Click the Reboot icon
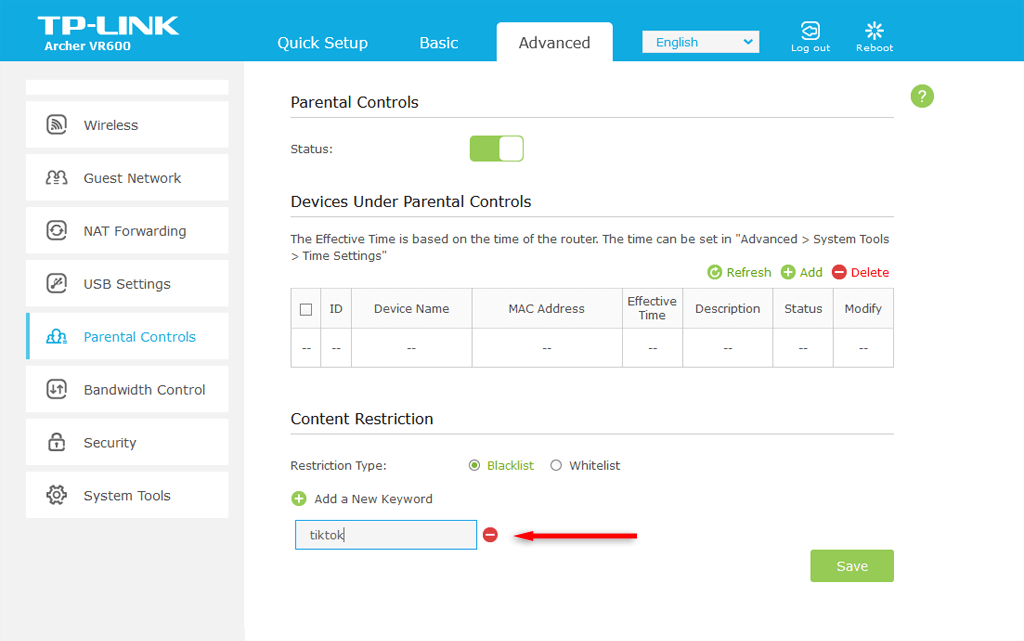This screenshot has height=641, width=1024. click(874, 31)
